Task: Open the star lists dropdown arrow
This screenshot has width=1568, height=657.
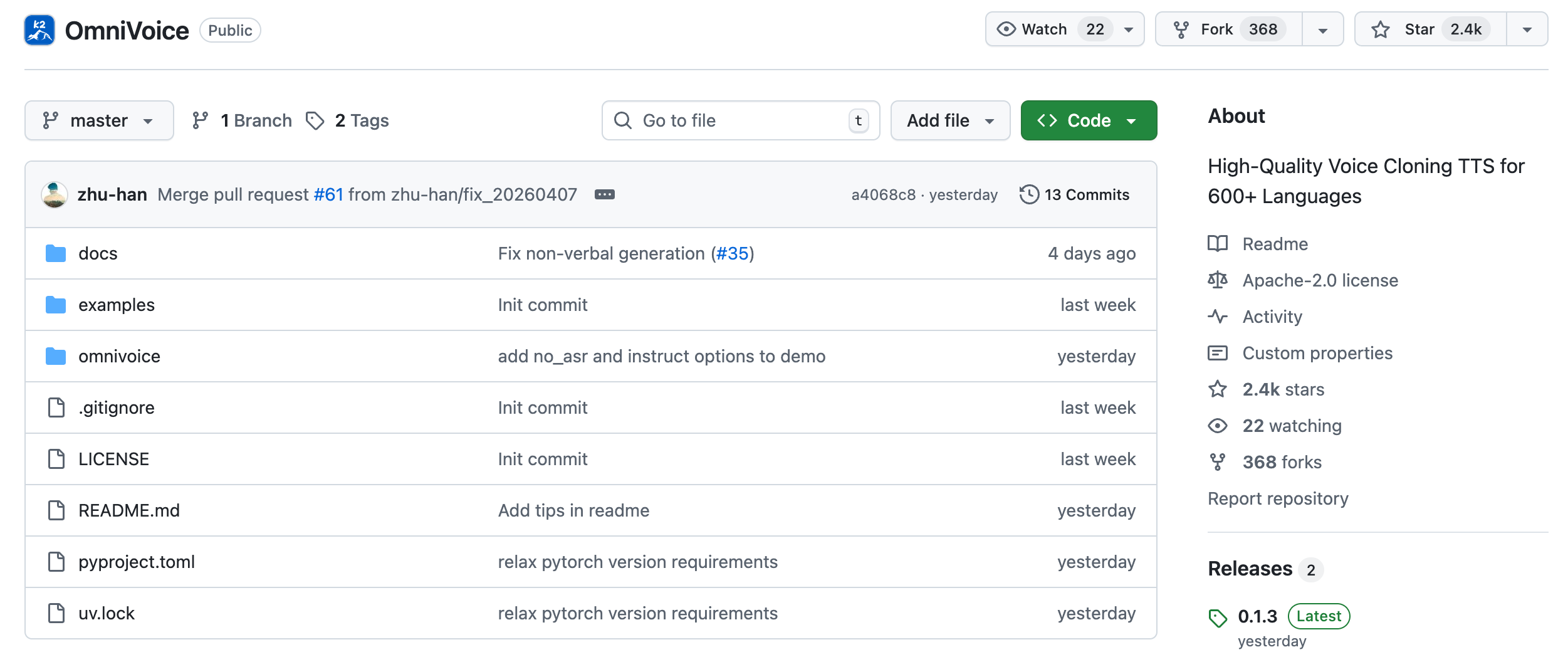Action: coord(1527,29)
